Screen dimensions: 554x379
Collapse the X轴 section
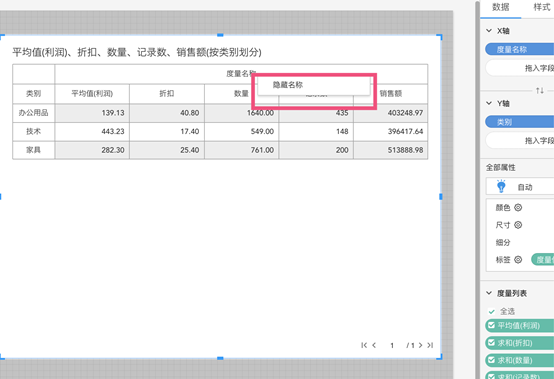489,31
